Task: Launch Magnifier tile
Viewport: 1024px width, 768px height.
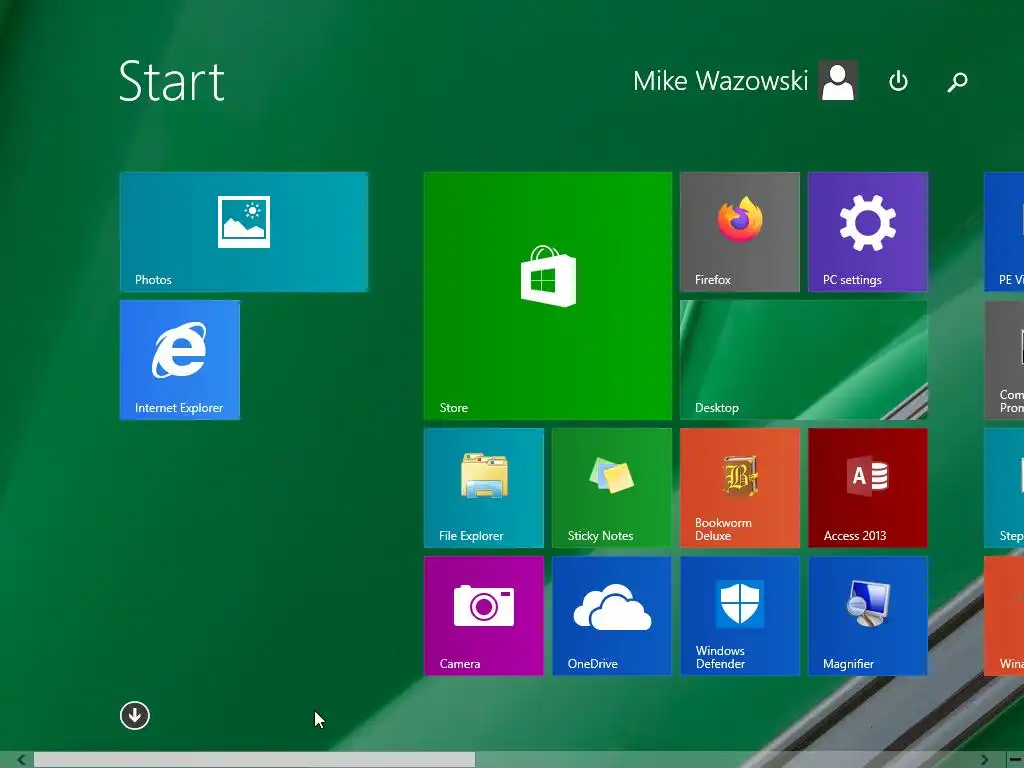Action: point(868,616)
